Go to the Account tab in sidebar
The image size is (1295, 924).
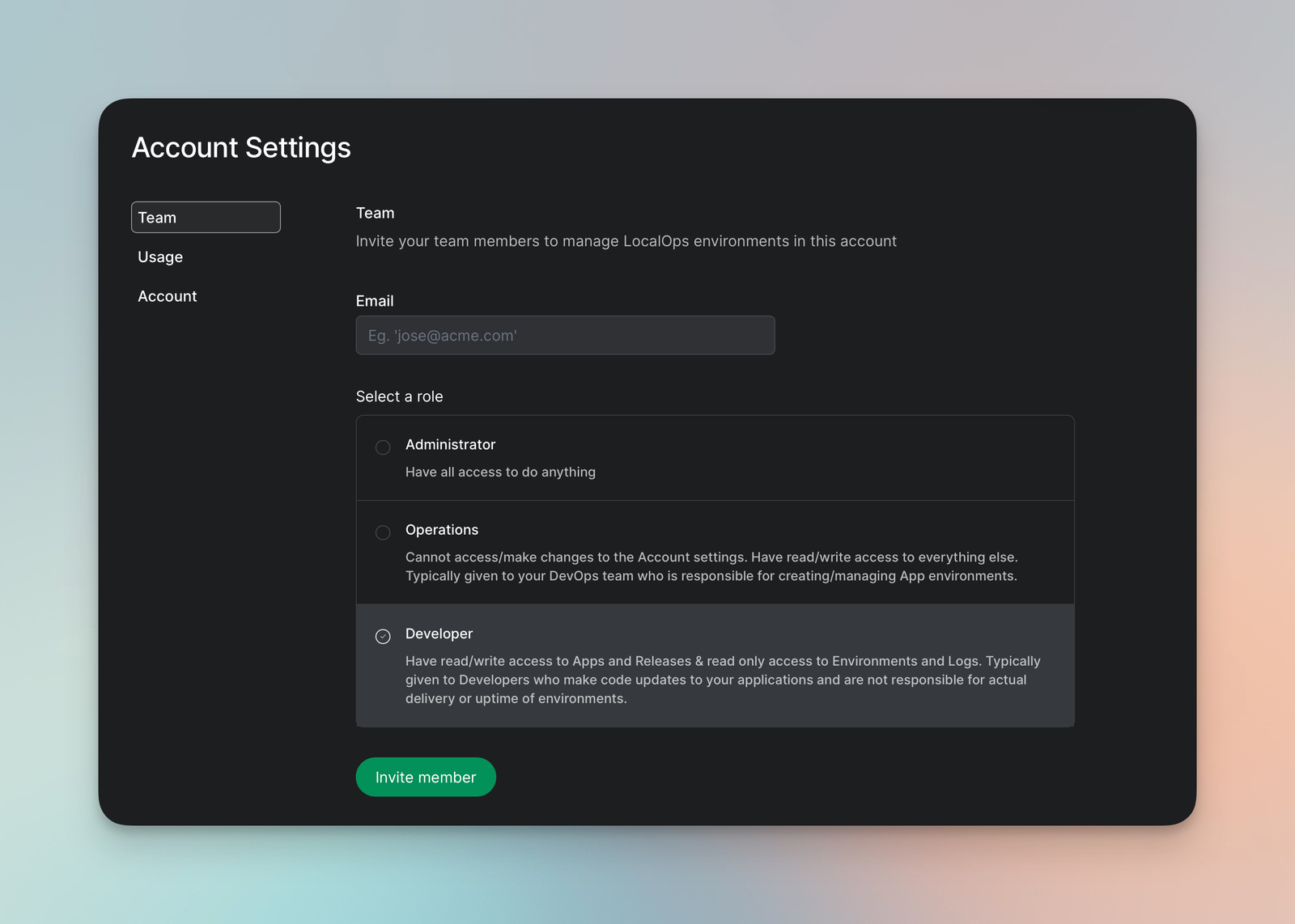[x=168, y=297]
